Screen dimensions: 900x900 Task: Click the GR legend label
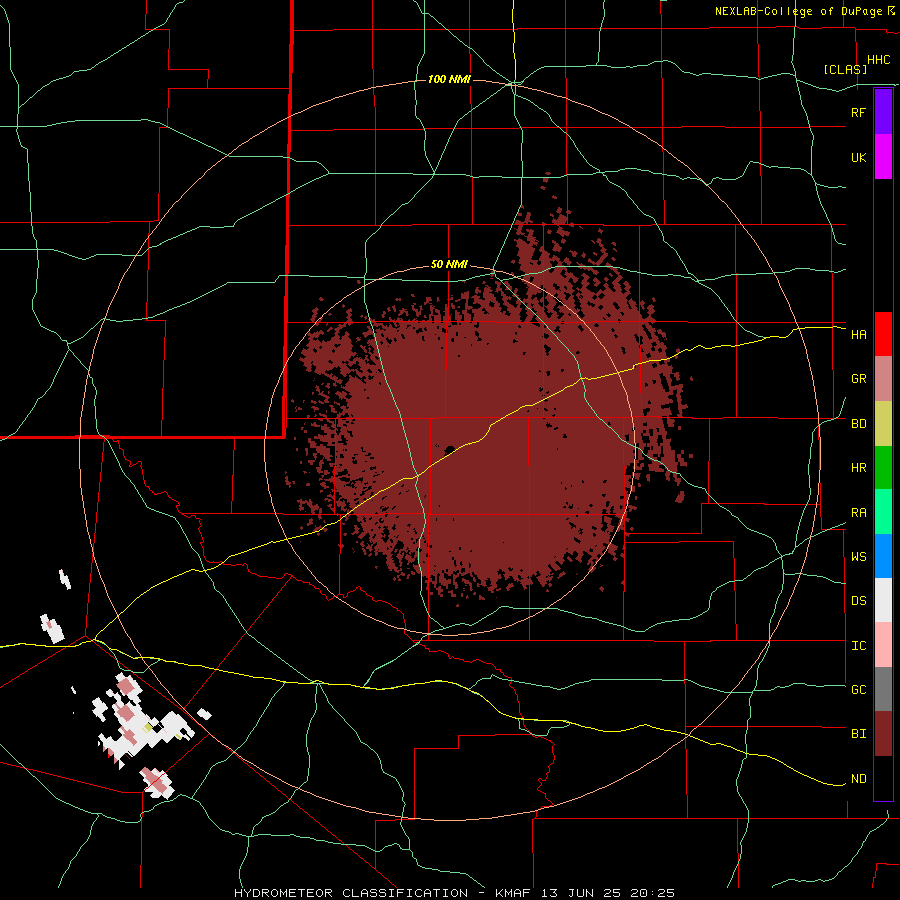(858, 379)
